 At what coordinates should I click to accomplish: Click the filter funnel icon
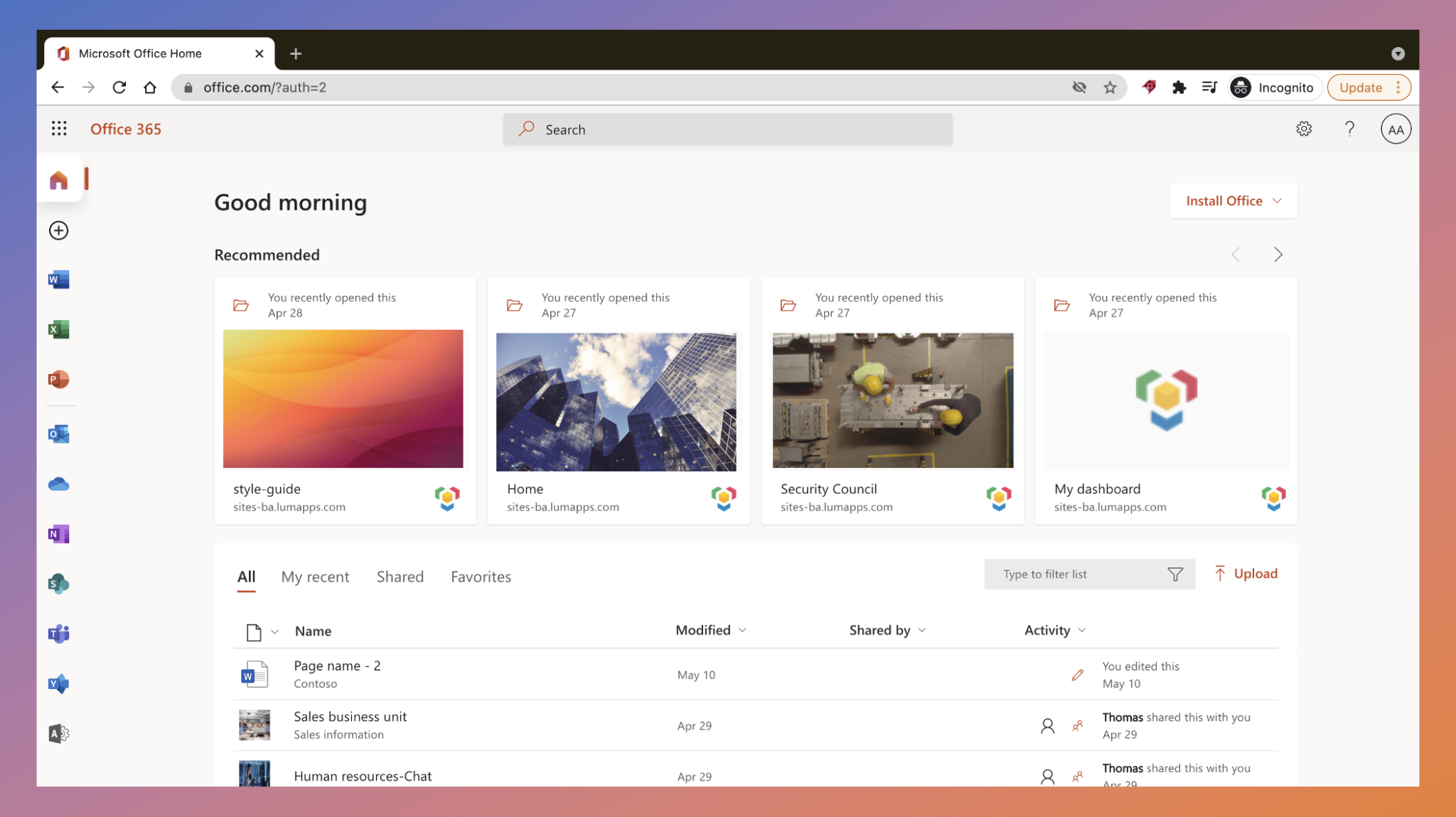click(x=1175, y=574)
